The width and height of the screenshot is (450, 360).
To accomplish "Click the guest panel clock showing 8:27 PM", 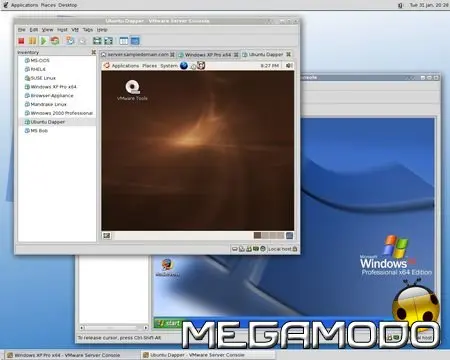I will [x=270, y=66].
